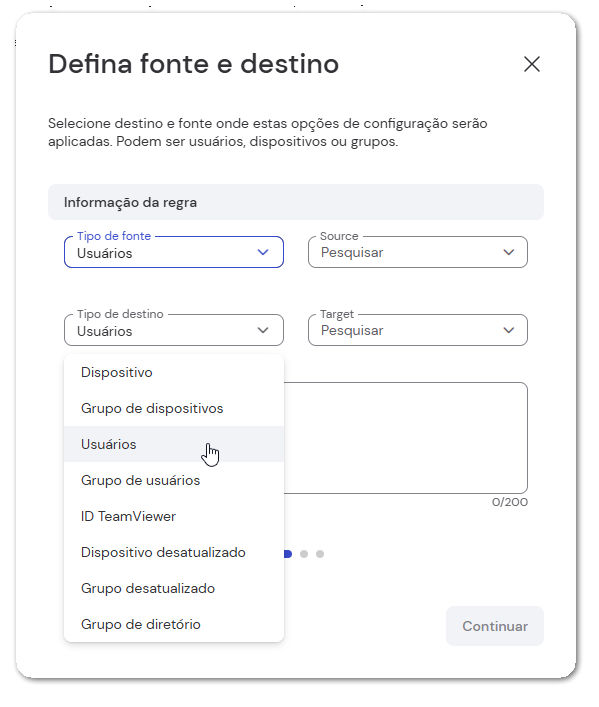Jump to the last step indicator dot
The image size is (599, 707).
[320, 554]
